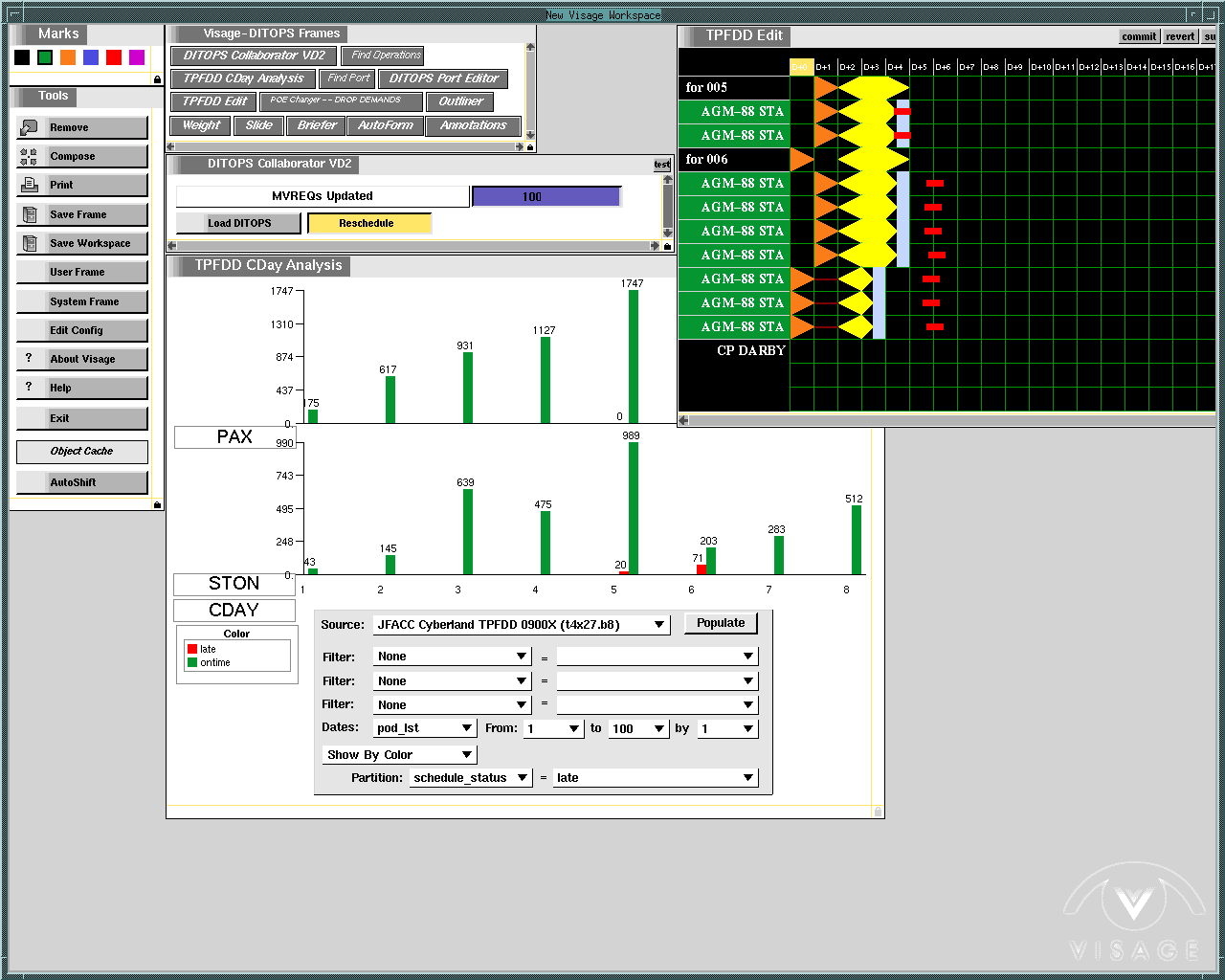Click the Save Workspace file icon
Viewport: 1225px width, 980px height.
point(30,243)
